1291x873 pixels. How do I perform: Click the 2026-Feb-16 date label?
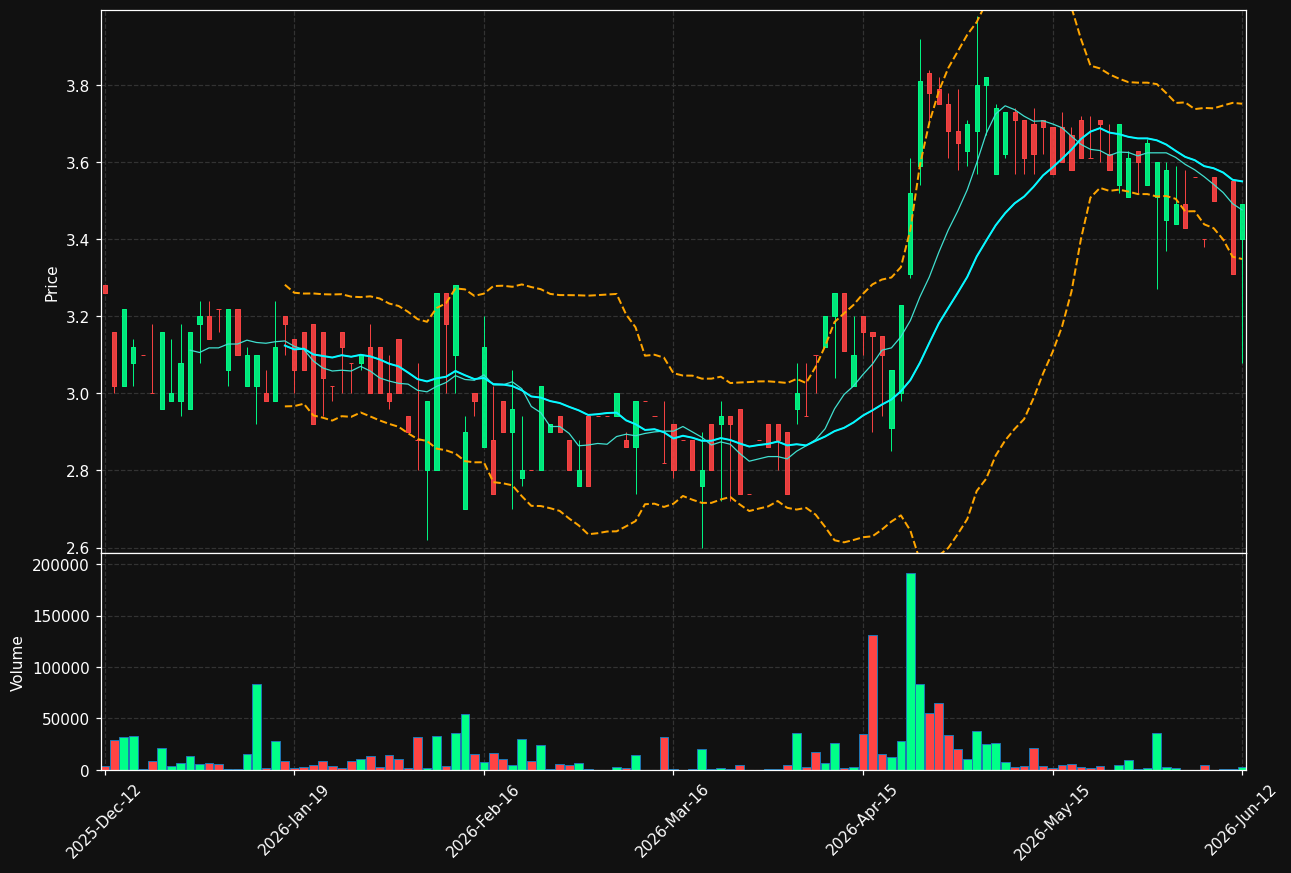pyautogui.click(x=483, y=821)
